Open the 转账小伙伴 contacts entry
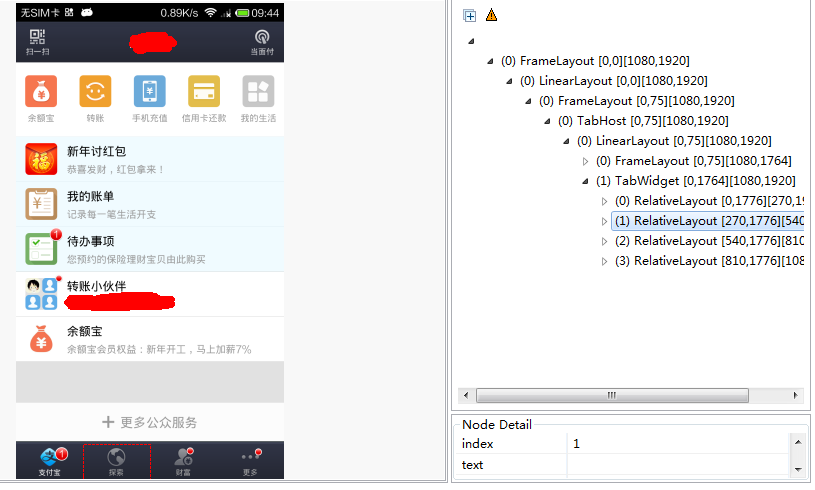 pos(150,294)
